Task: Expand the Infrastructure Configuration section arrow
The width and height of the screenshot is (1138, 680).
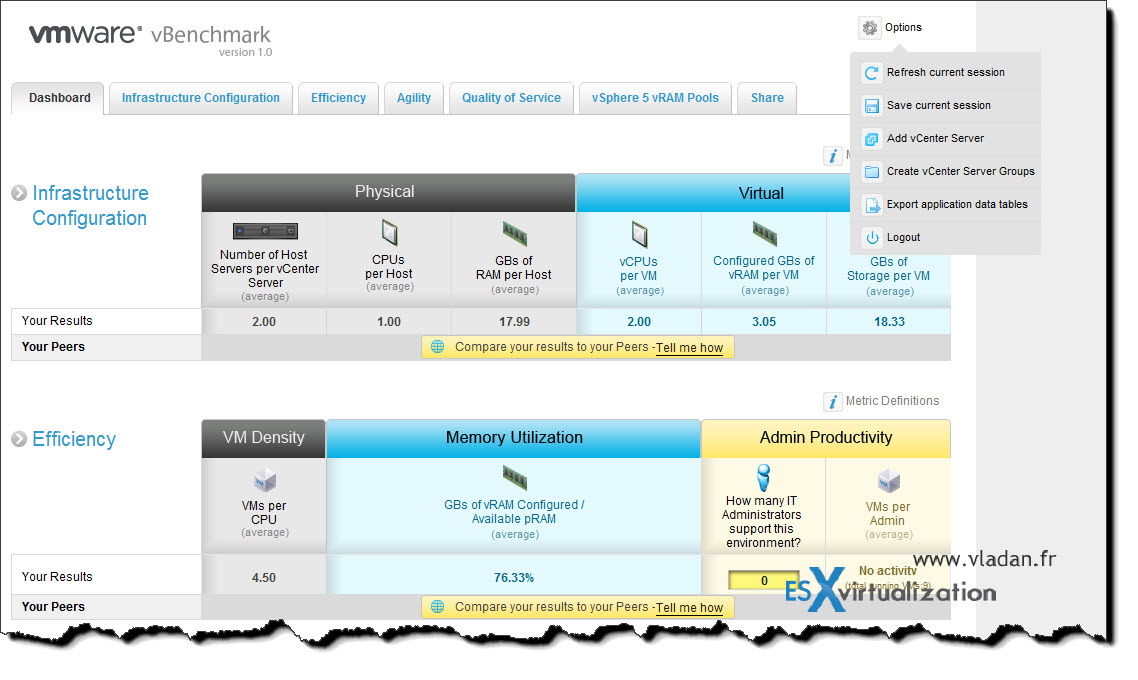Action: [x=19, y=194]
